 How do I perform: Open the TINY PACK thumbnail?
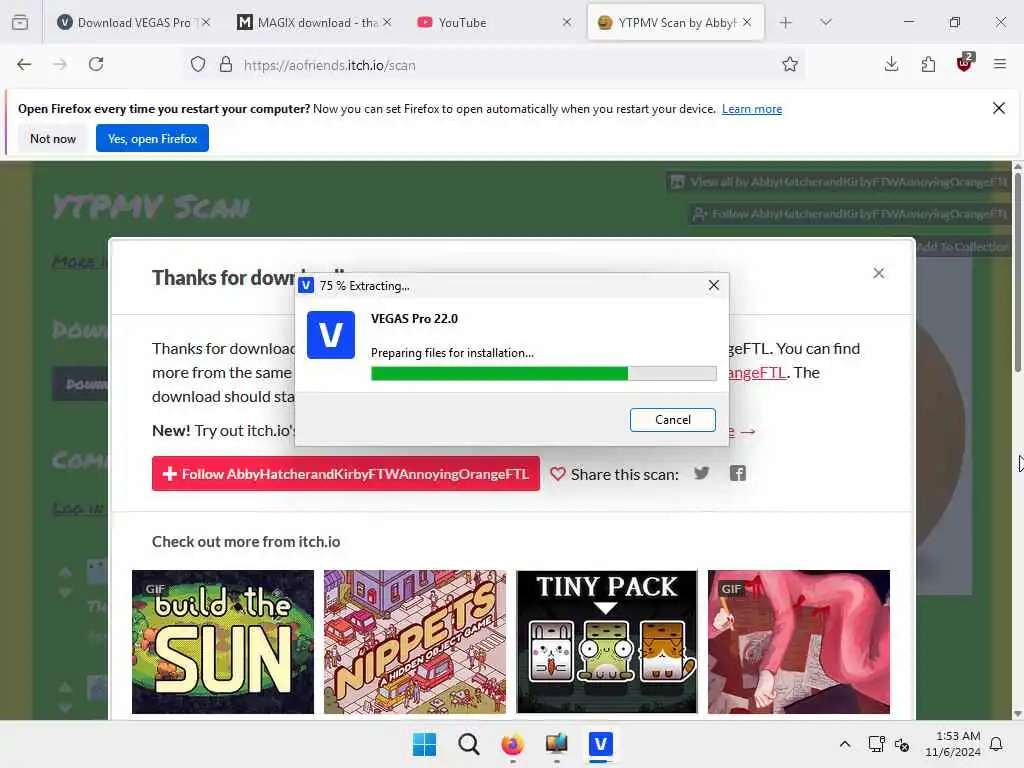(607, 642)
